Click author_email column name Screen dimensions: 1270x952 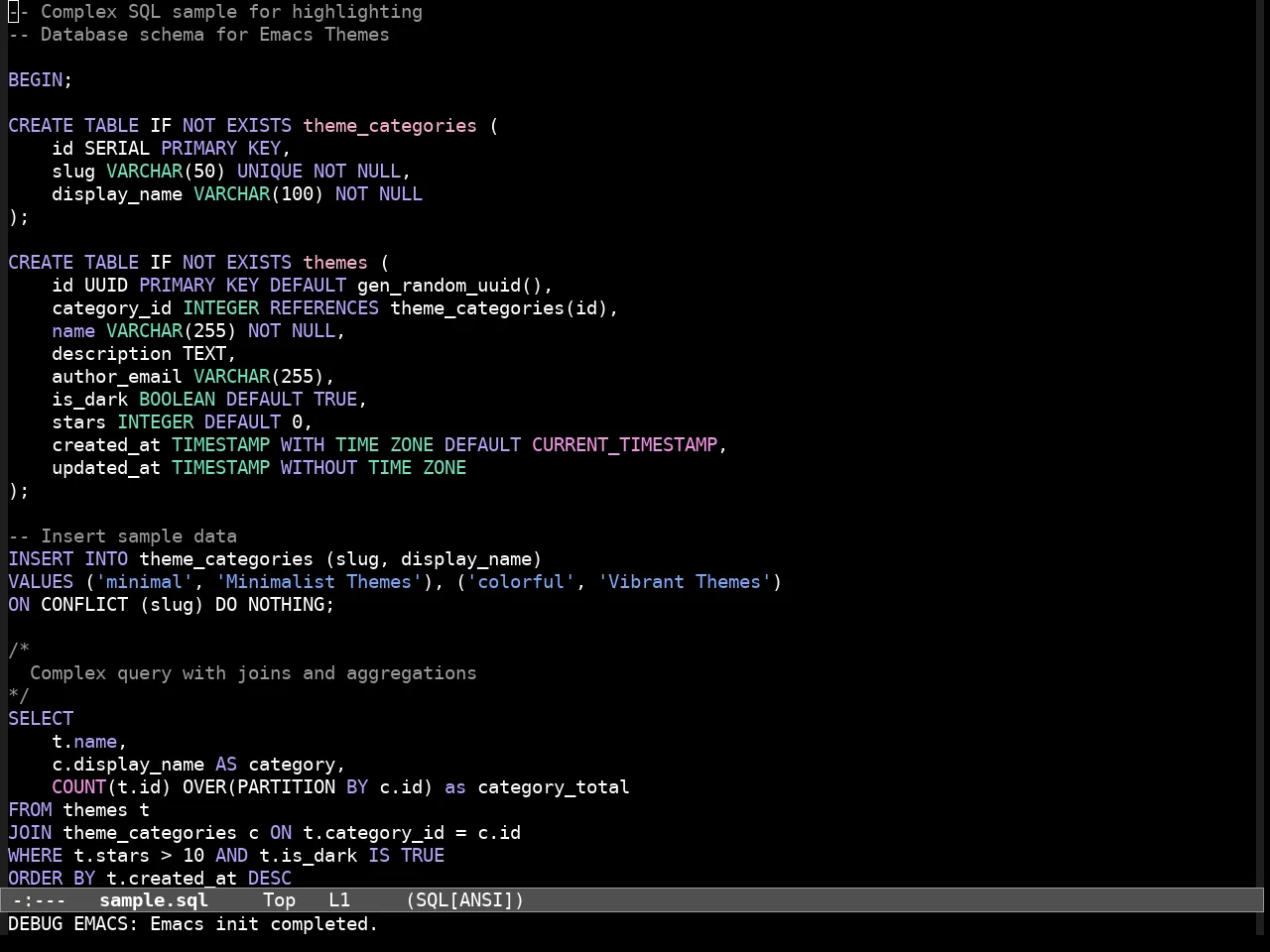click(117, 377)
